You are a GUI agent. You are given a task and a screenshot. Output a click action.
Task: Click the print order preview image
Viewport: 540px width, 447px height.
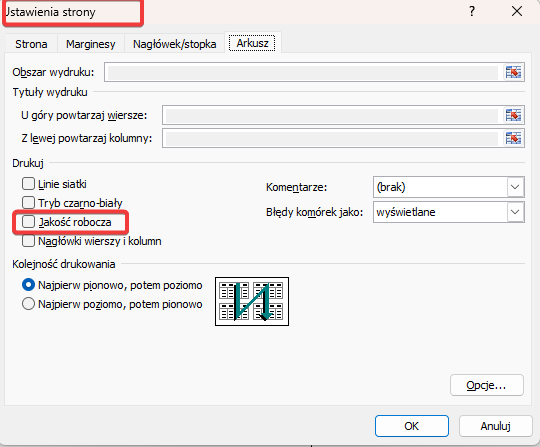[252, 301]
